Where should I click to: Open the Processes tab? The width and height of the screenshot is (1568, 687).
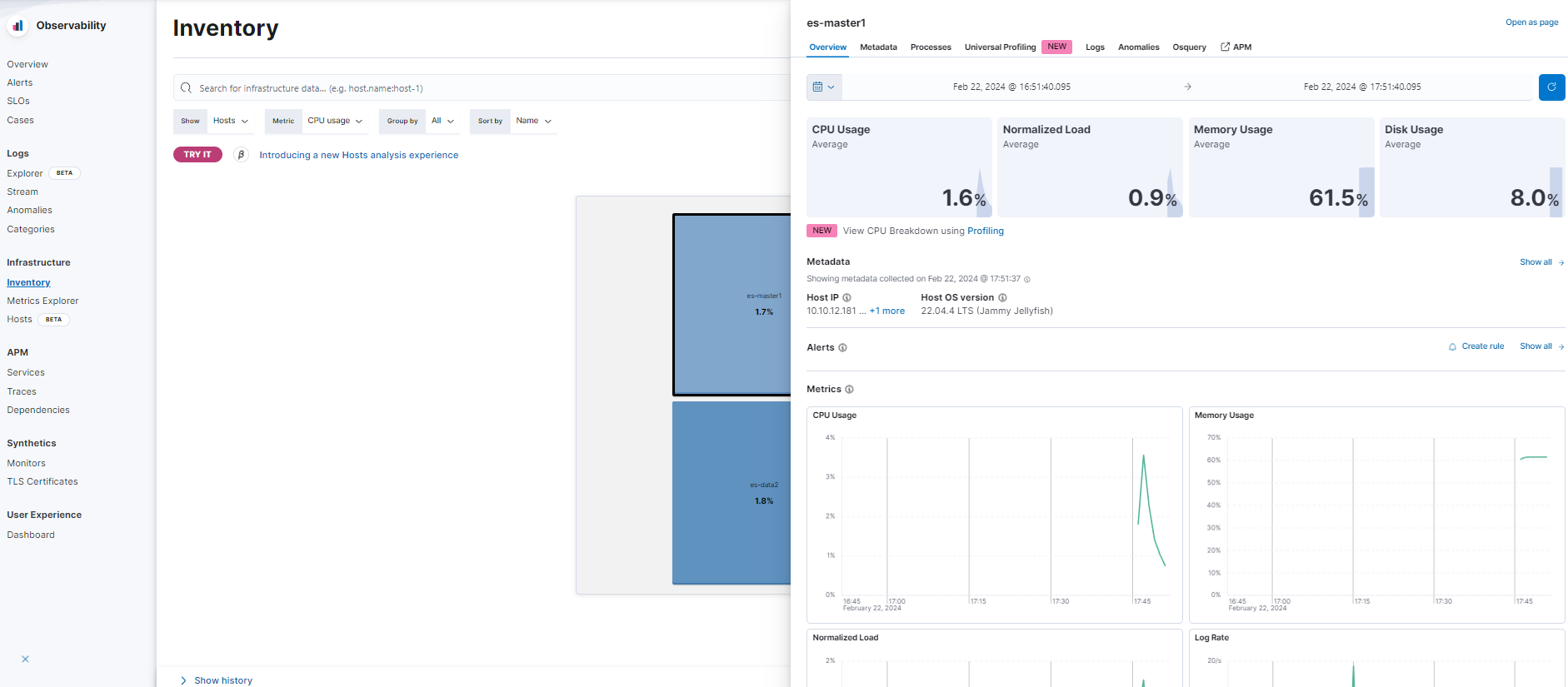click(931, 47)
